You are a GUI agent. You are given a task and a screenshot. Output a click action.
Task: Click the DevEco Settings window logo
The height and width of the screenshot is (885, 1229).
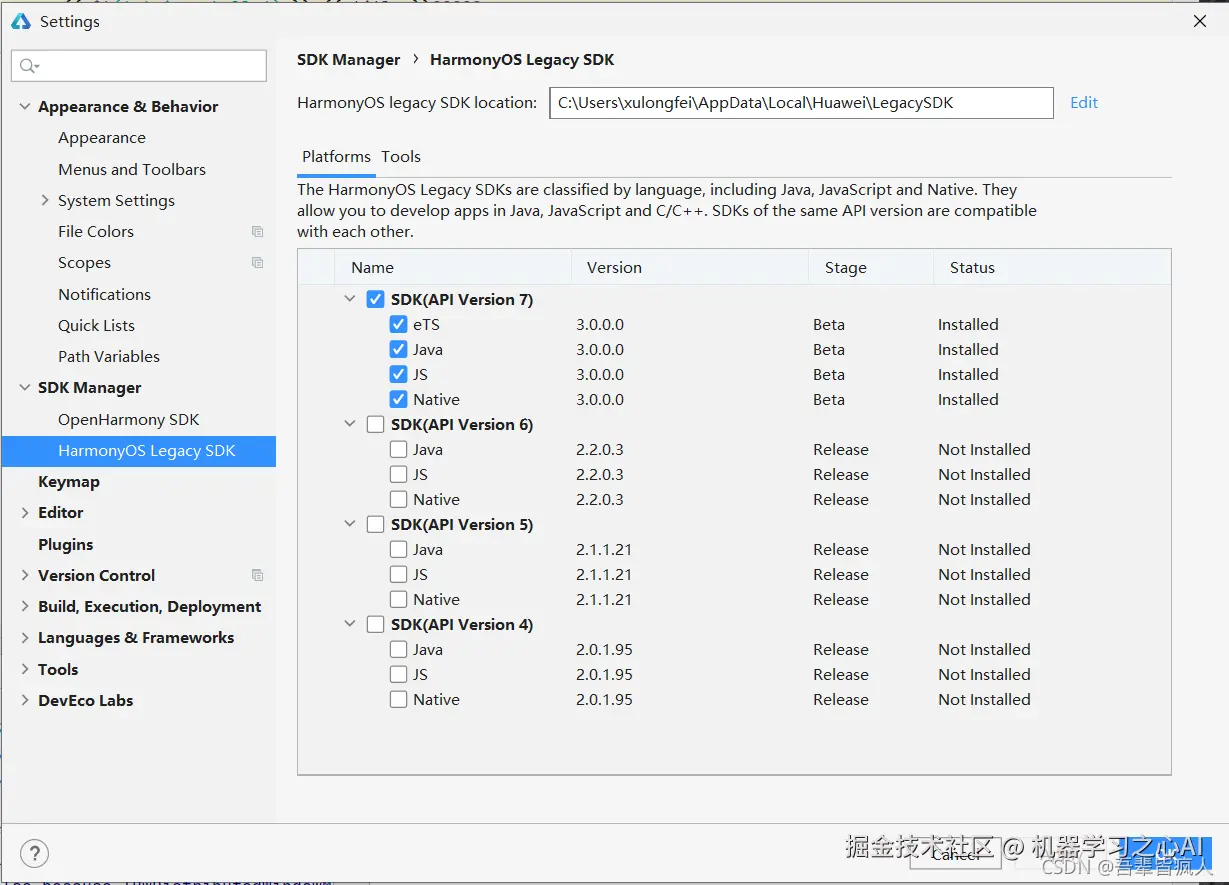point(22,21)
